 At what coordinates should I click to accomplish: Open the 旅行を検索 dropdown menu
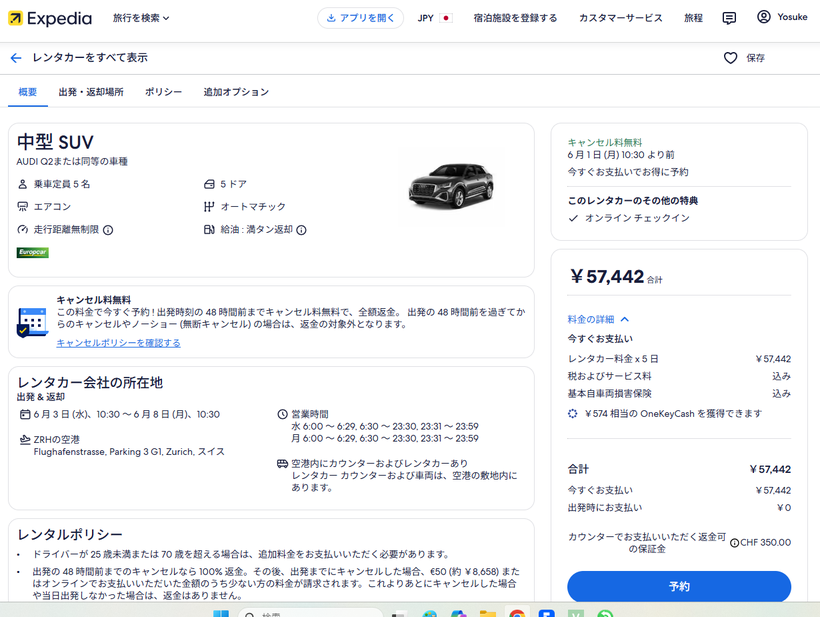141,18
